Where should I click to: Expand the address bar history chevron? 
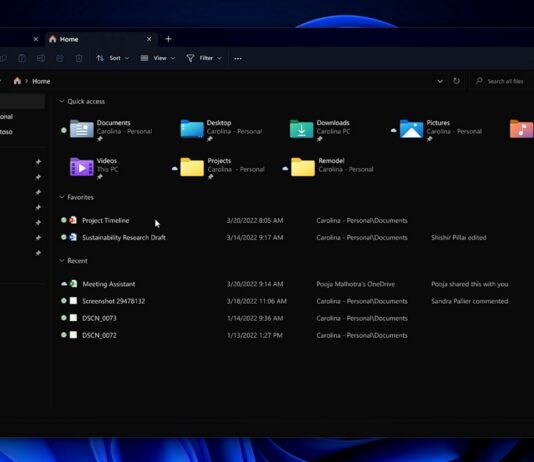tap(440, 81)
